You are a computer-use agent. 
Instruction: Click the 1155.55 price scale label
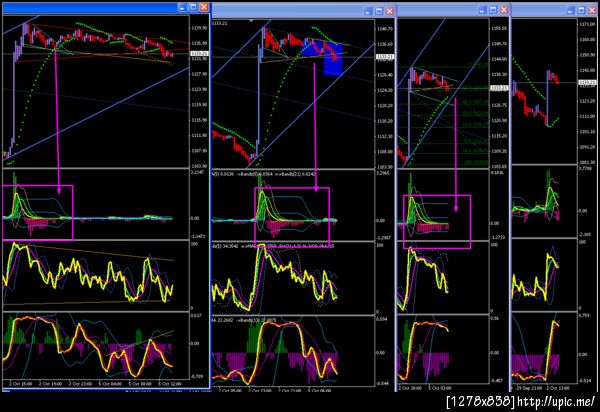[499, 28]
